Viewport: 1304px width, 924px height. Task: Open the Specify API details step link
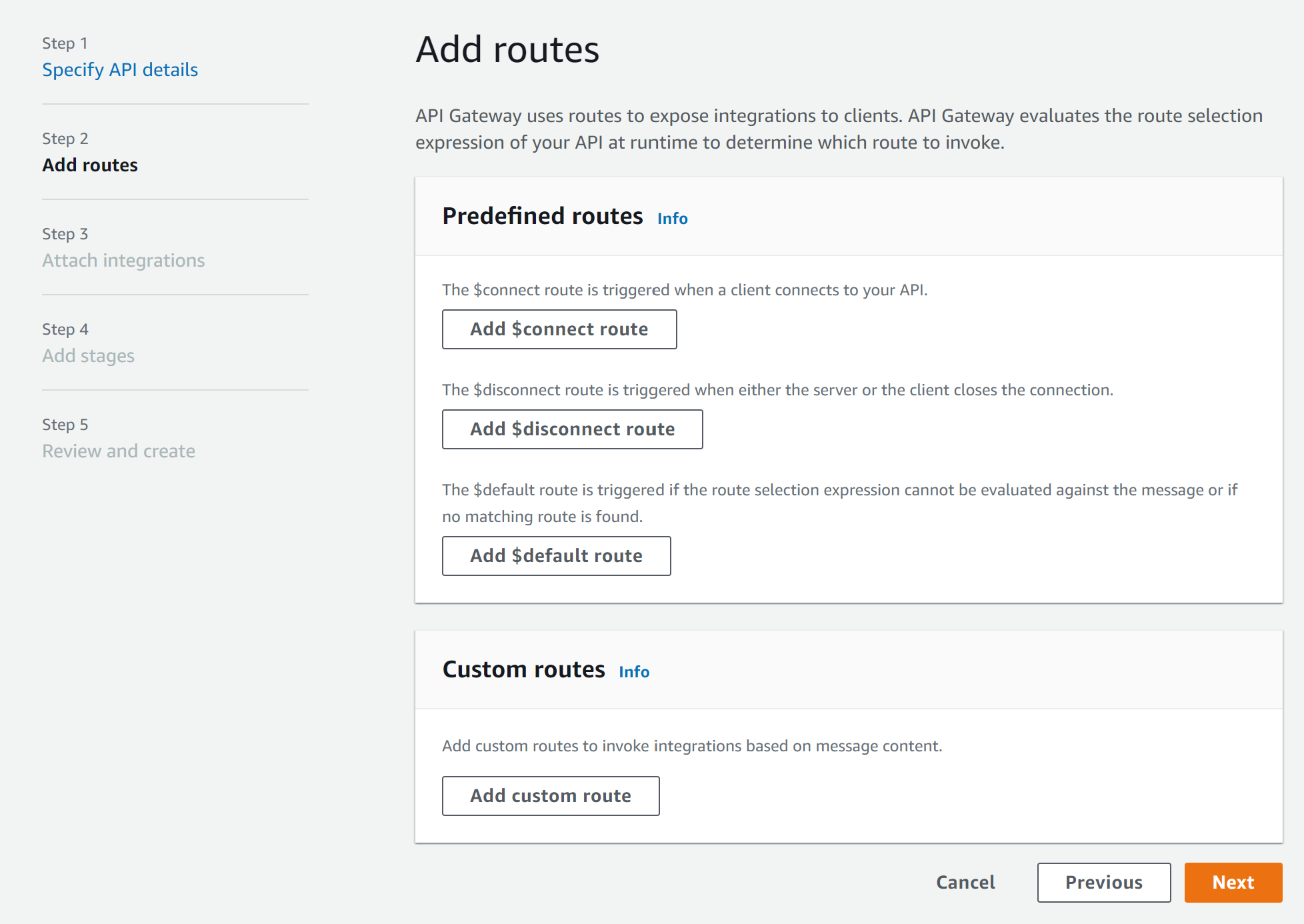coord(120,70)
